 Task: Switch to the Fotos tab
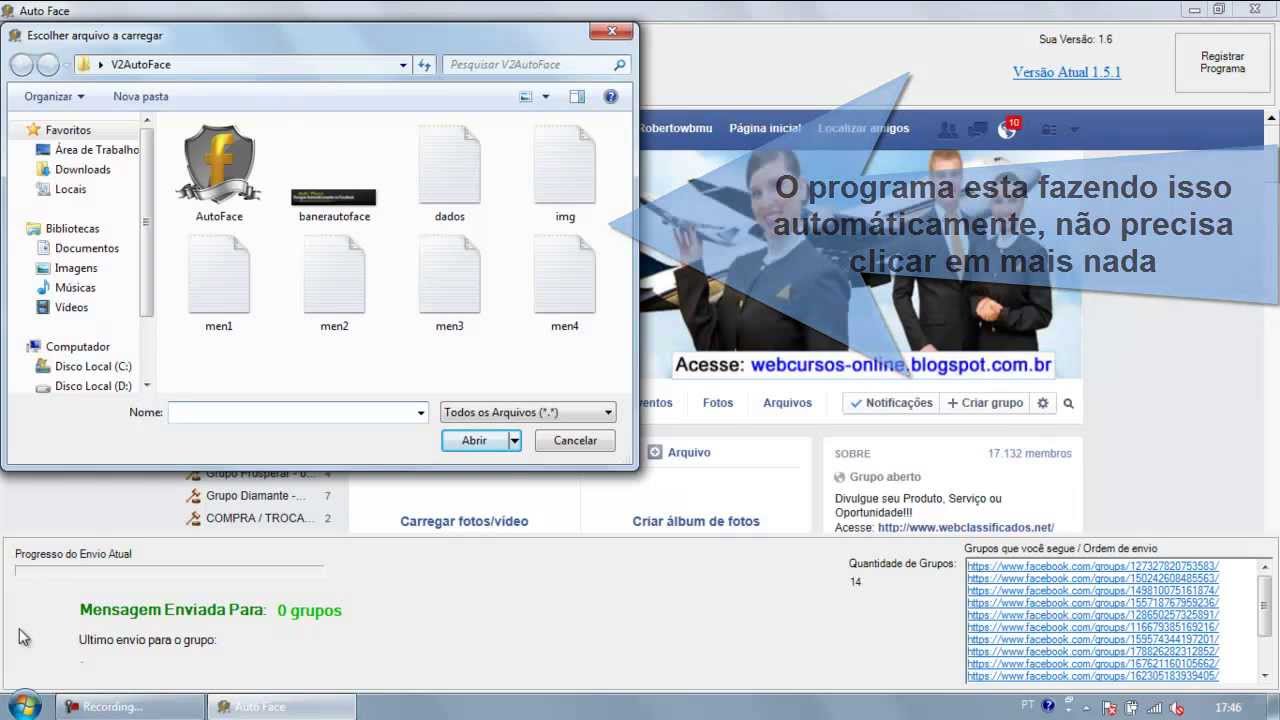click(x=718, y=403)
